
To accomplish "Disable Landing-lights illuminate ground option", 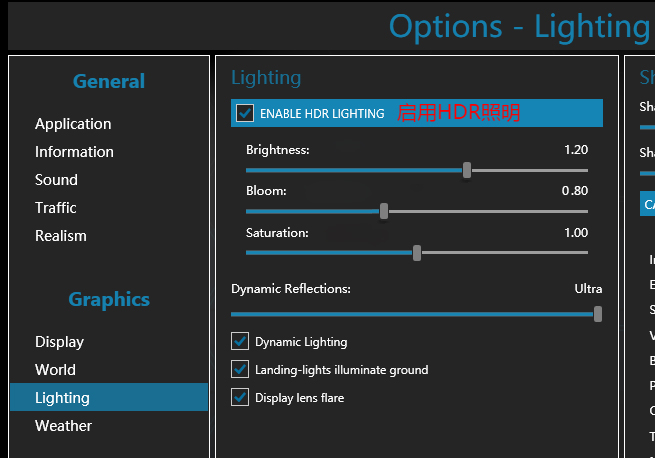I will click(240, 369).
